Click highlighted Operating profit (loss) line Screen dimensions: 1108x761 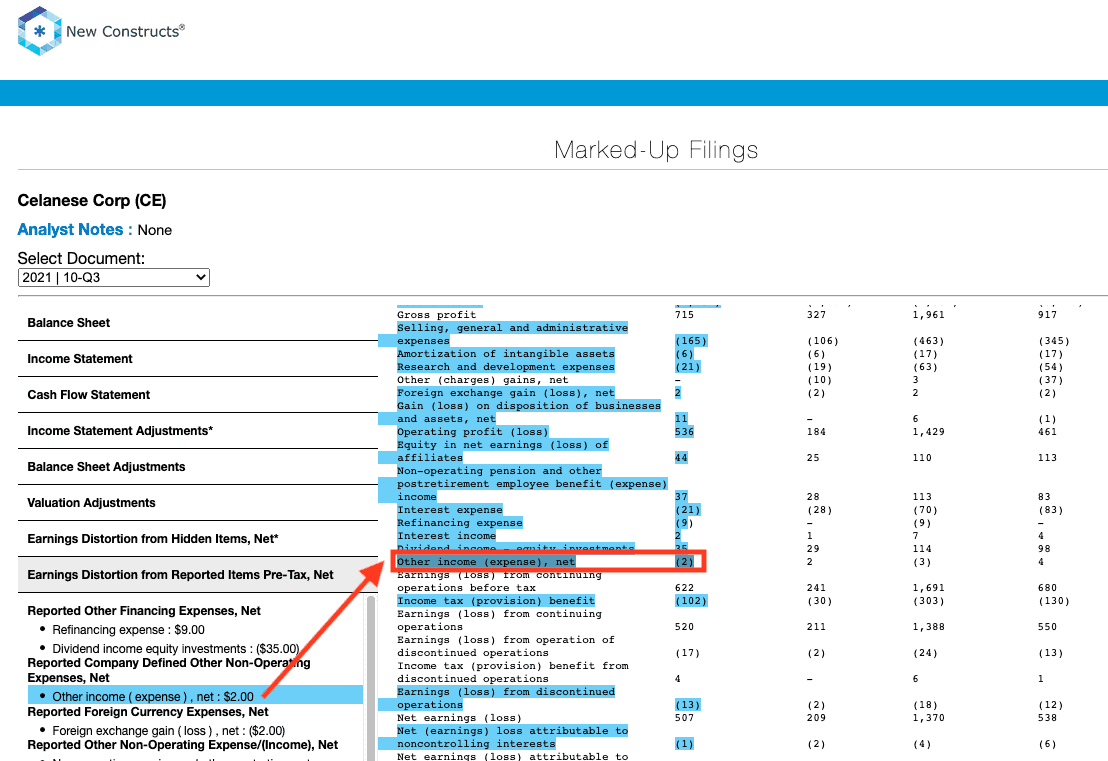(x=473, y=432)
